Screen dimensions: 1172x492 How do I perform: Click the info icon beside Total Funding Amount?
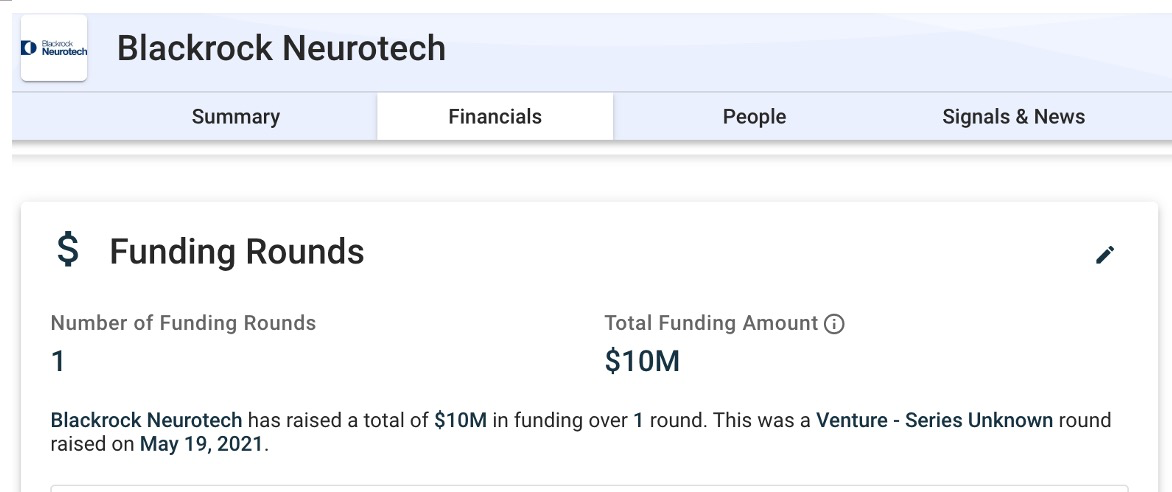834,324
